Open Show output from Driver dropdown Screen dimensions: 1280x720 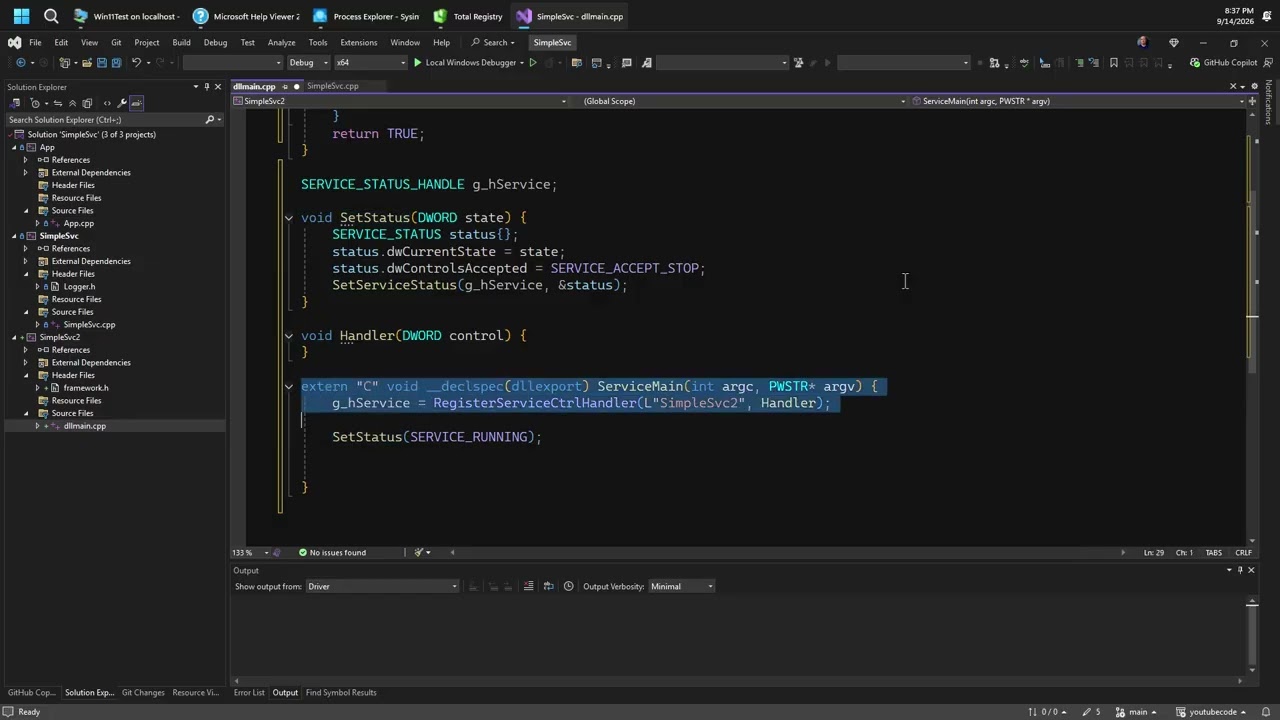382,586
